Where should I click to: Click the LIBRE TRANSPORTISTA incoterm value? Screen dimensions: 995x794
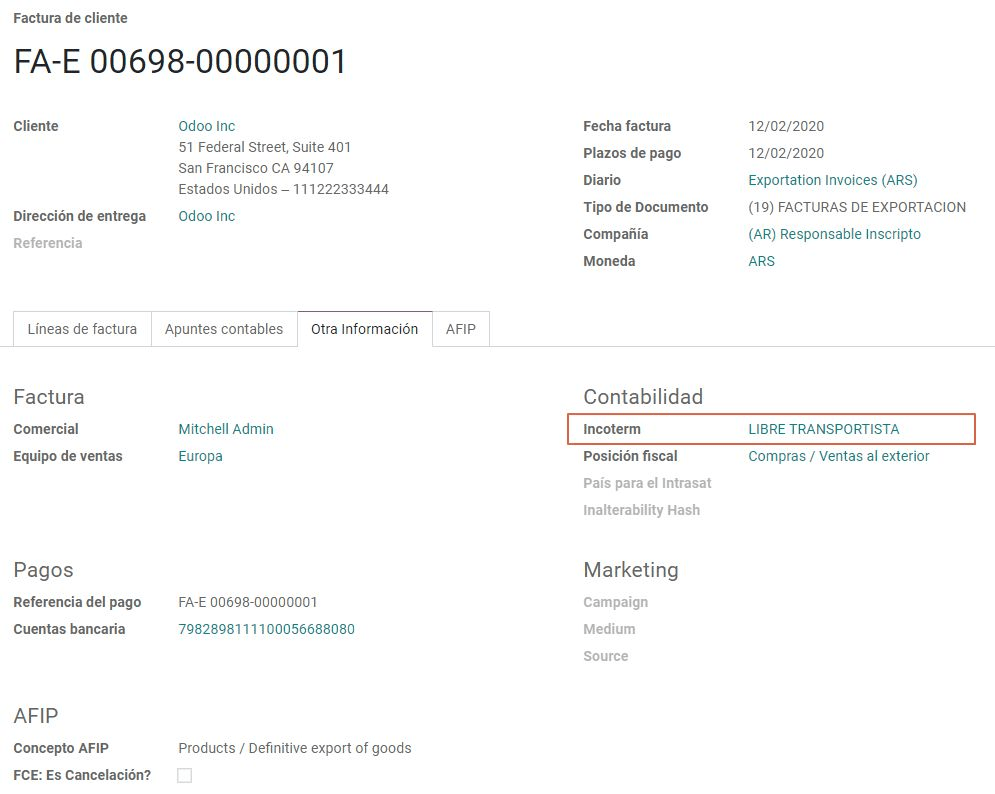pyautogui.click(x=823, y=429)
